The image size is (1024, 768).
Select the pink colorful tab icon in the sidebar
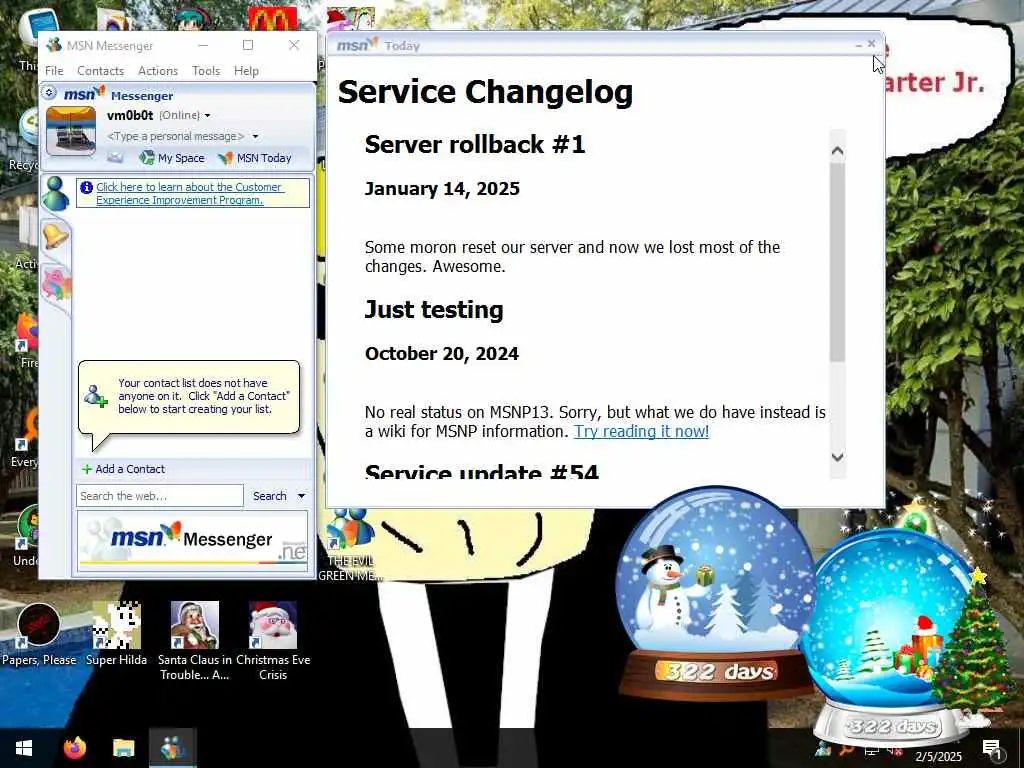pyautogui.click(x=56, y=285)
